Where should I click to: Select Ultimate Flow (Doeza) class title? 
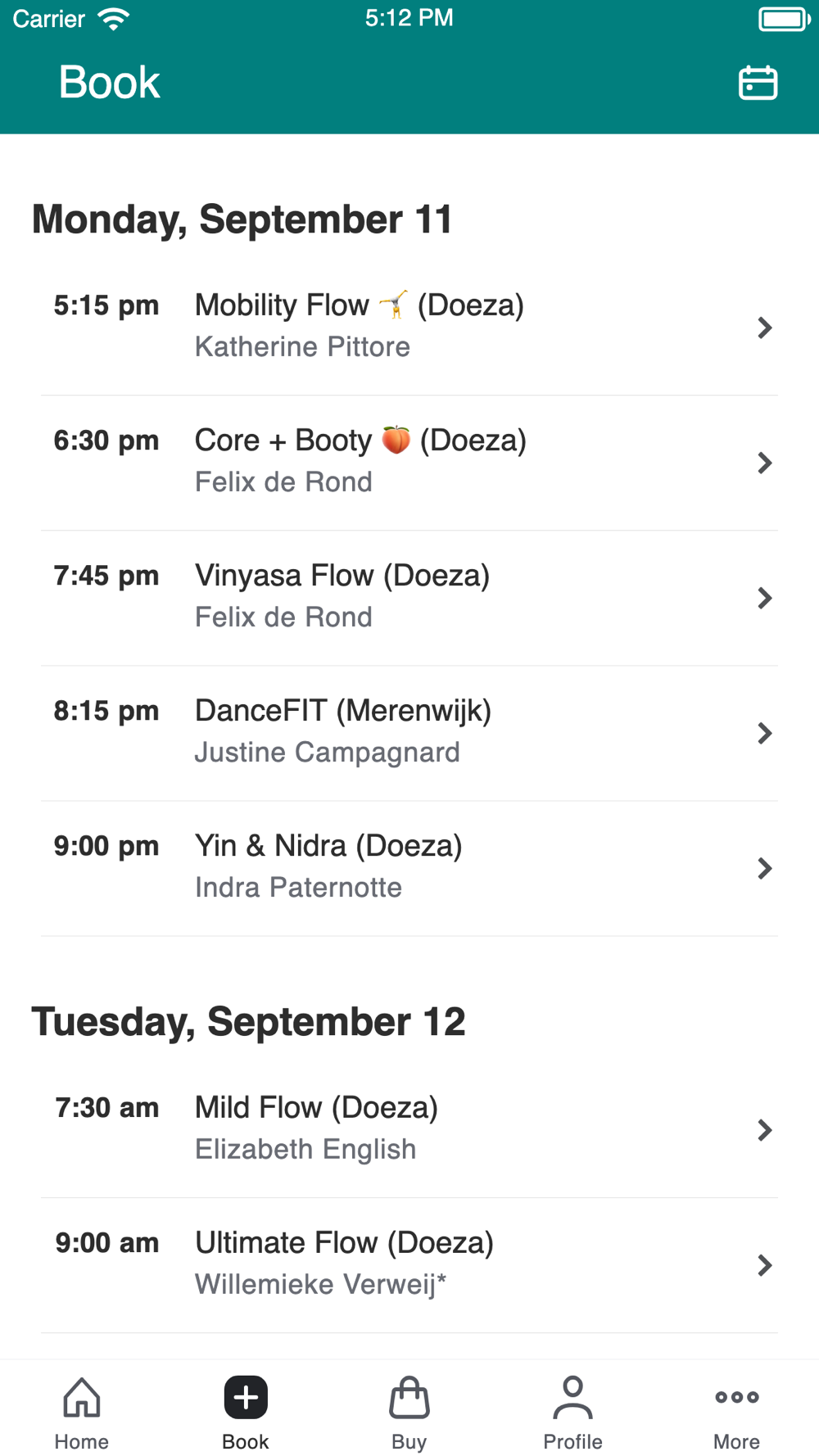click(x=344, y=1243)
